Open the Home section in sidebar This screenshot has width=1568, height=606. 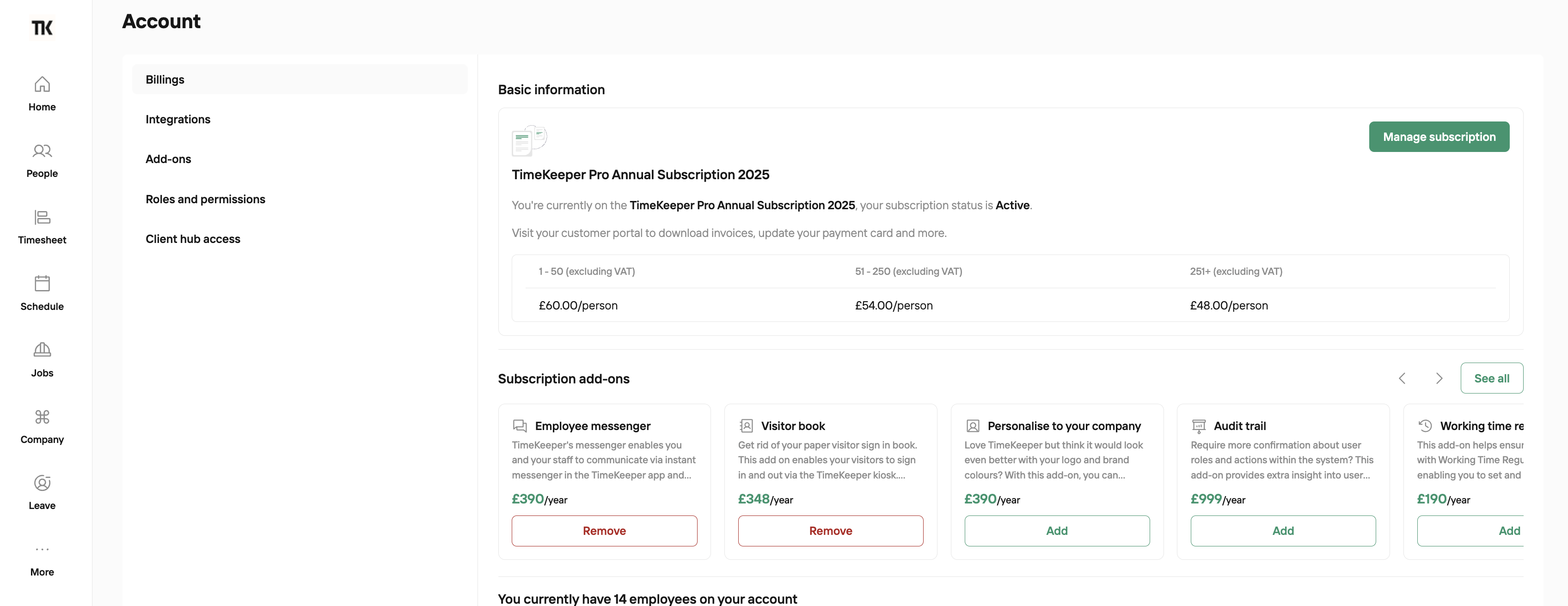(x=42, y=94)
